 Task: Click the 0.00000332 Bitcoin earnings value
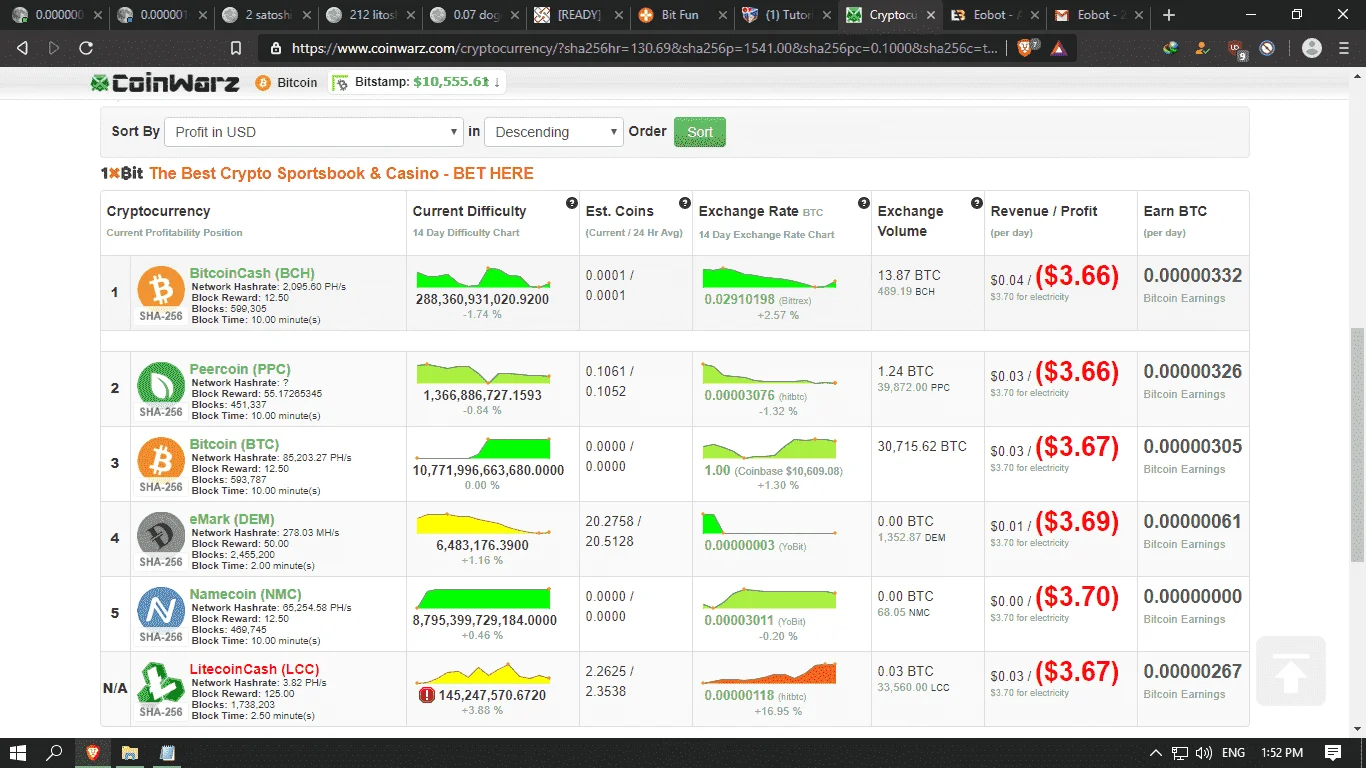(1193, 276)
